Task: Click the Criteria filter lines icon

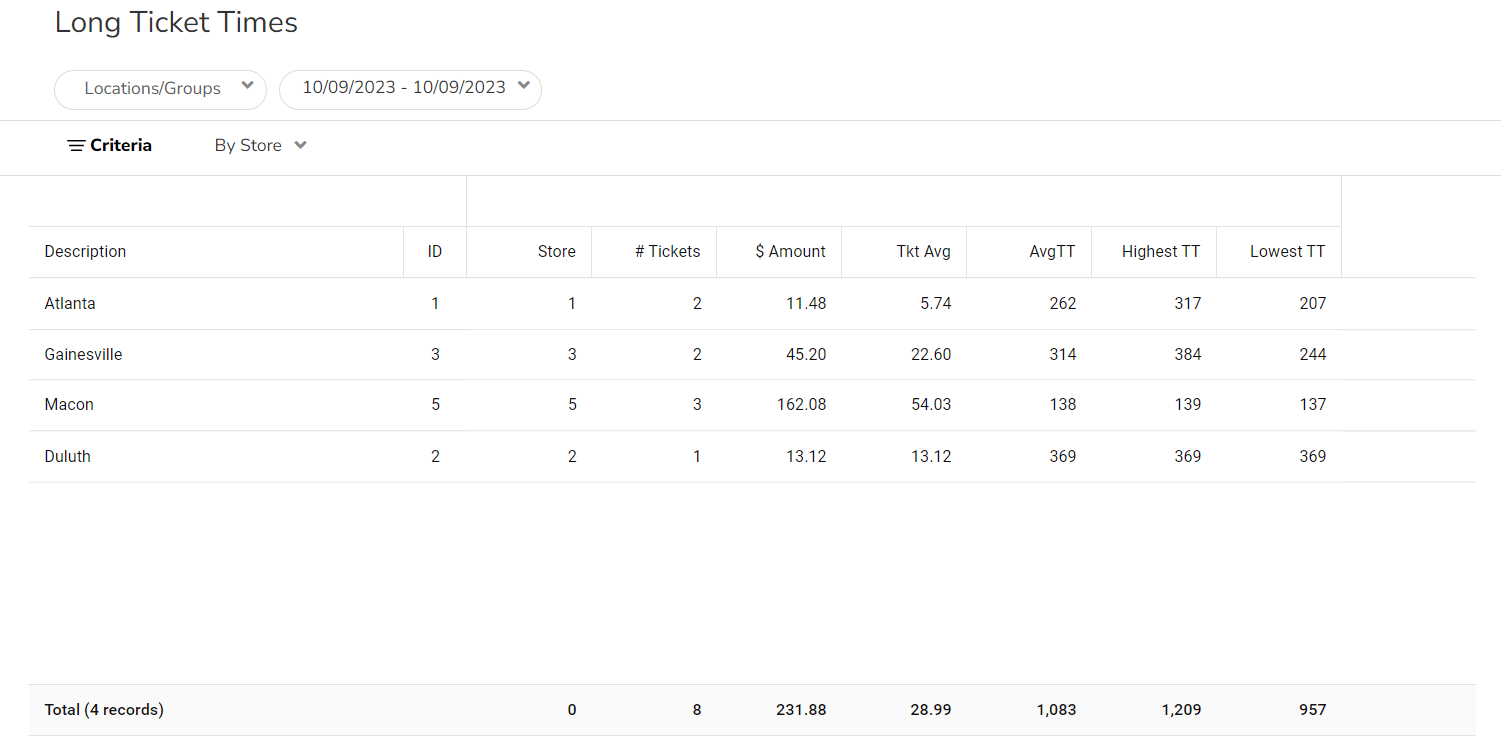Action: (x=76, y=146)
